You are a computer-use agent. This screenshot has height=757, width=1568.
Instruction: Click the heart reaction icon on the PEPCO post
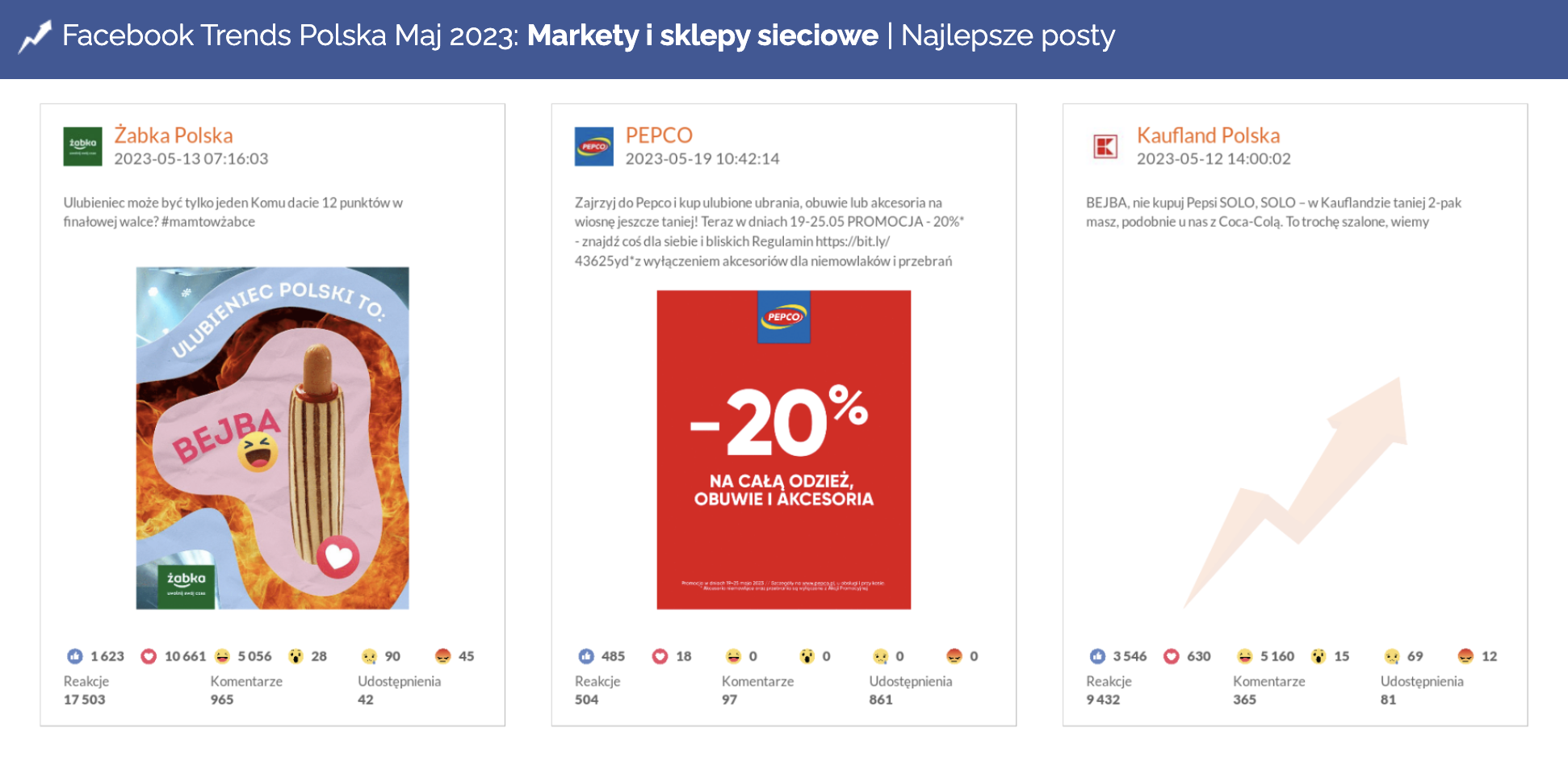tap(660, 656)
